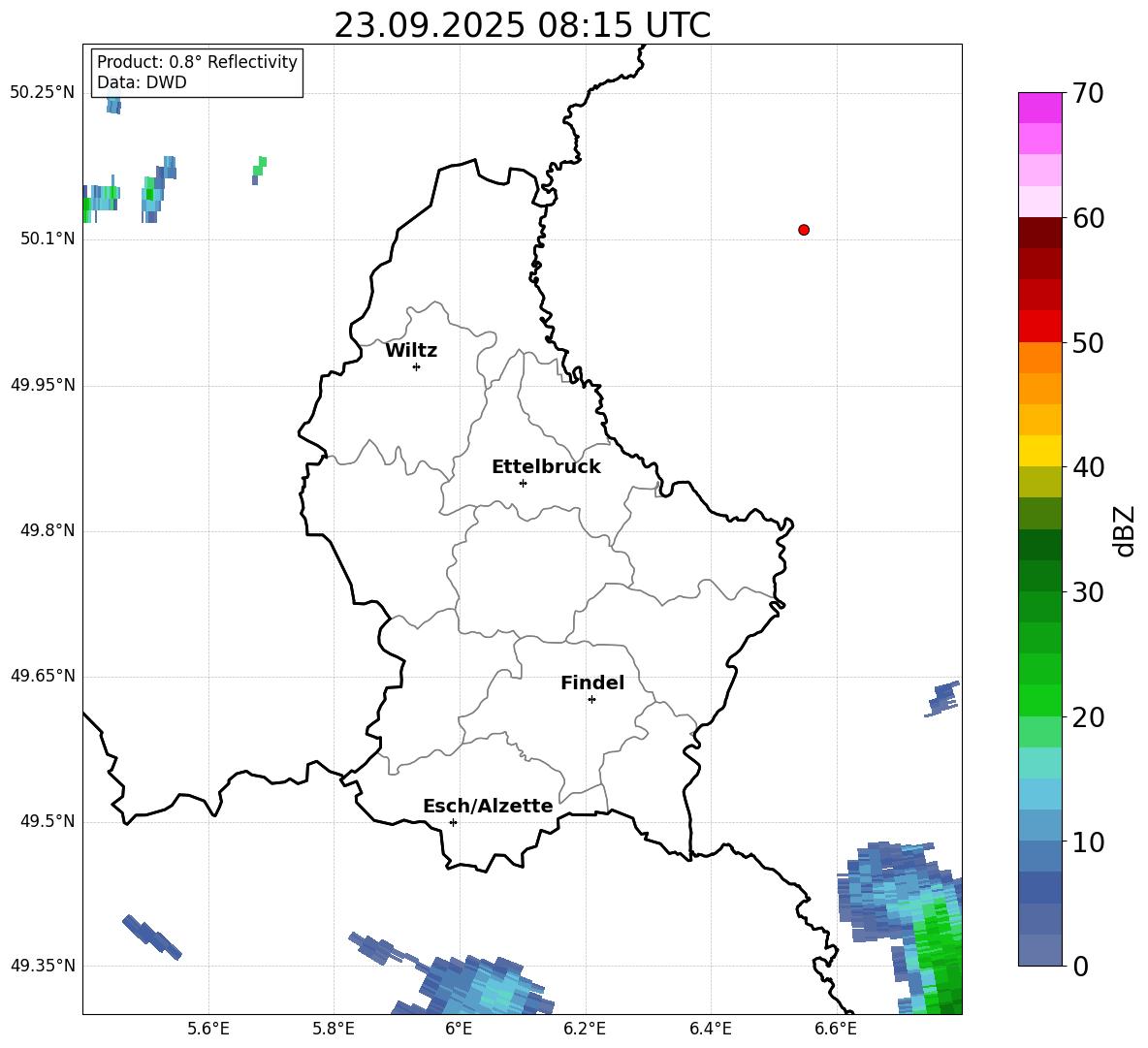This screenshot has height=1048, width=1148.
Task: Select the bright red swatch above 50 dBZ
Action: pos(1040,326)
